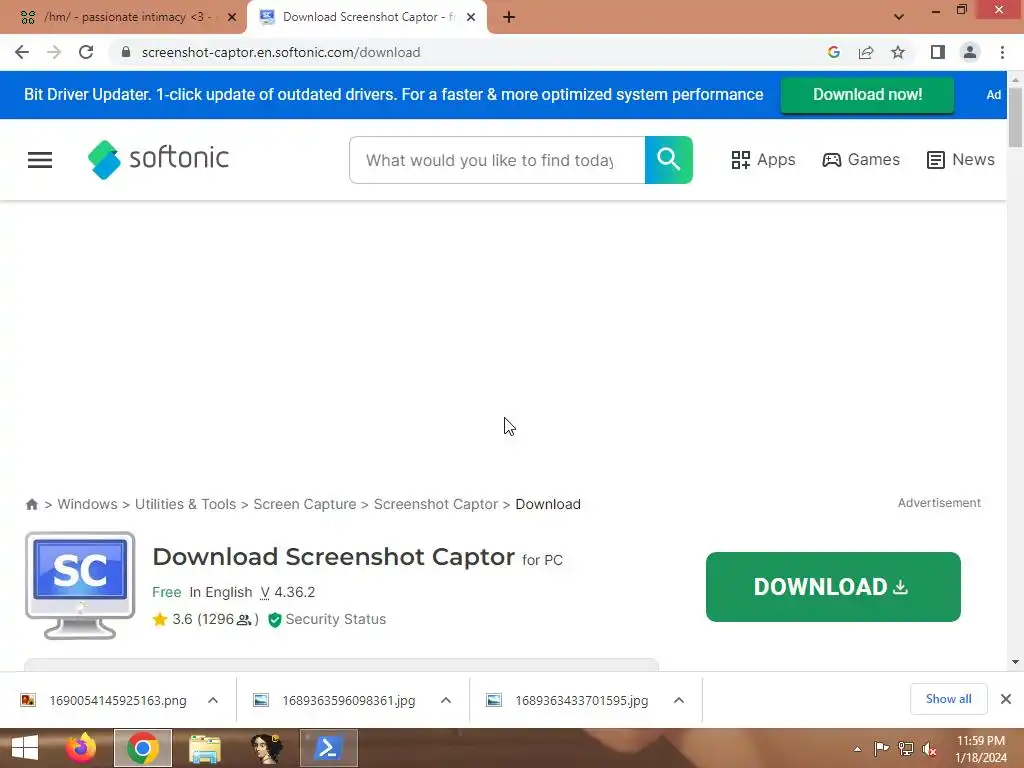The image size is (1024, 768).
Task: Follow Screenshot Captor breadcrumb link
Action: (436, 504)
